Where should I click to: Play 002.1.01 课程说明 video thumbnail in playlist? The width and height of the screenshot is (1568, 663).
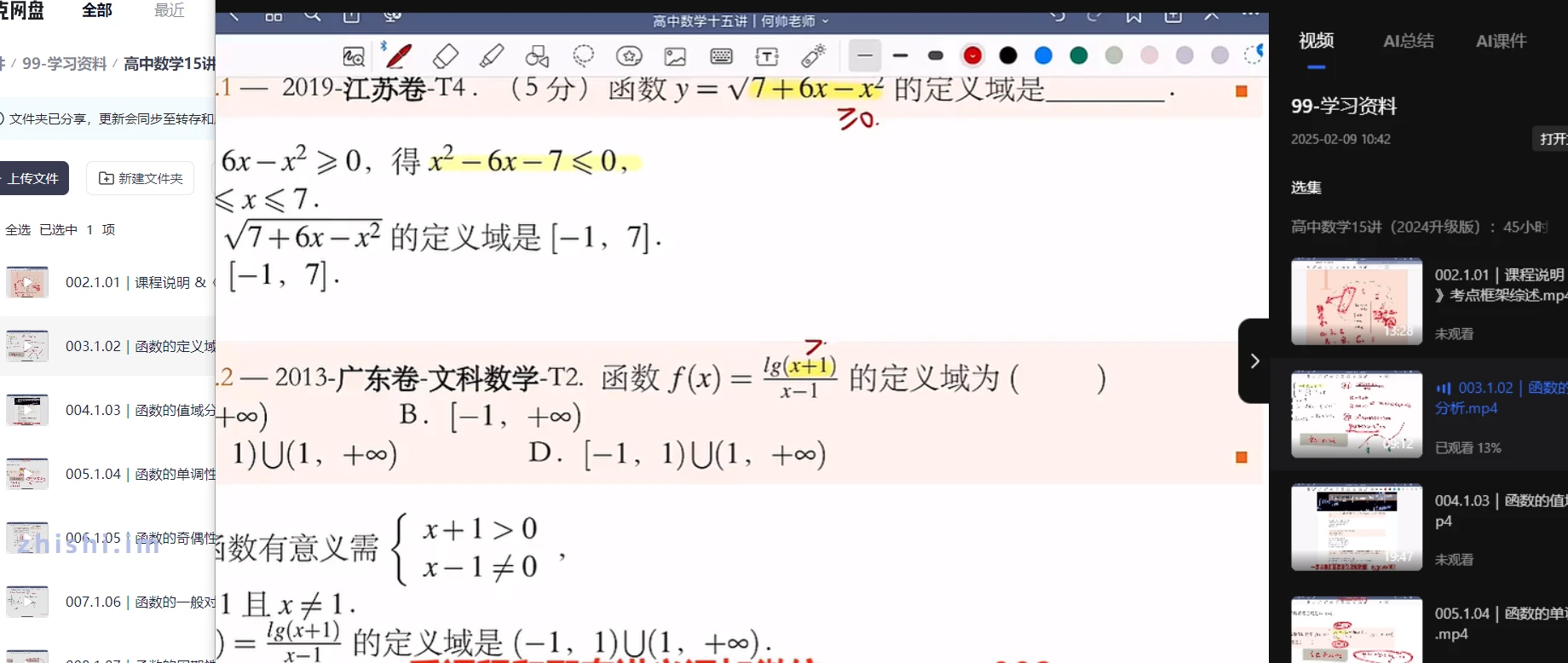point(1357,302)
